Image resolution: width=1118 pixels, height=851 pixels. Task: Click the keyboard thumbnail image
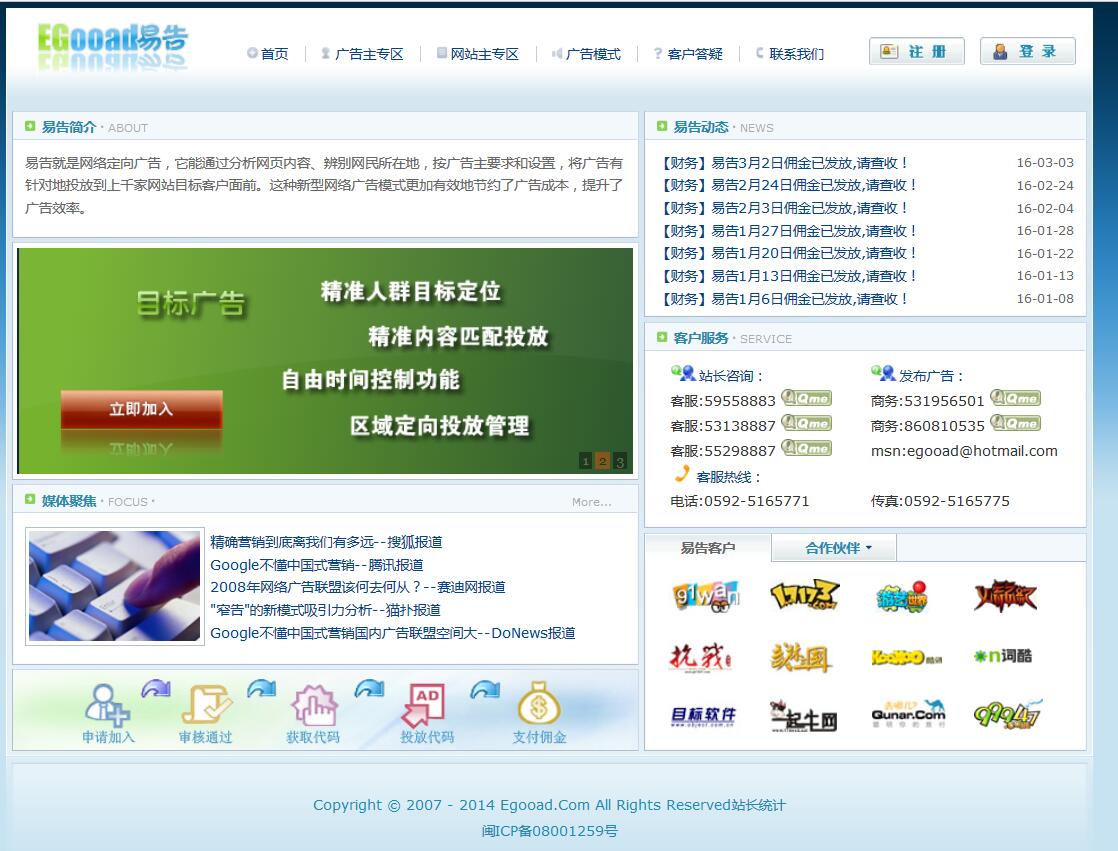click(x=115, y=586)
